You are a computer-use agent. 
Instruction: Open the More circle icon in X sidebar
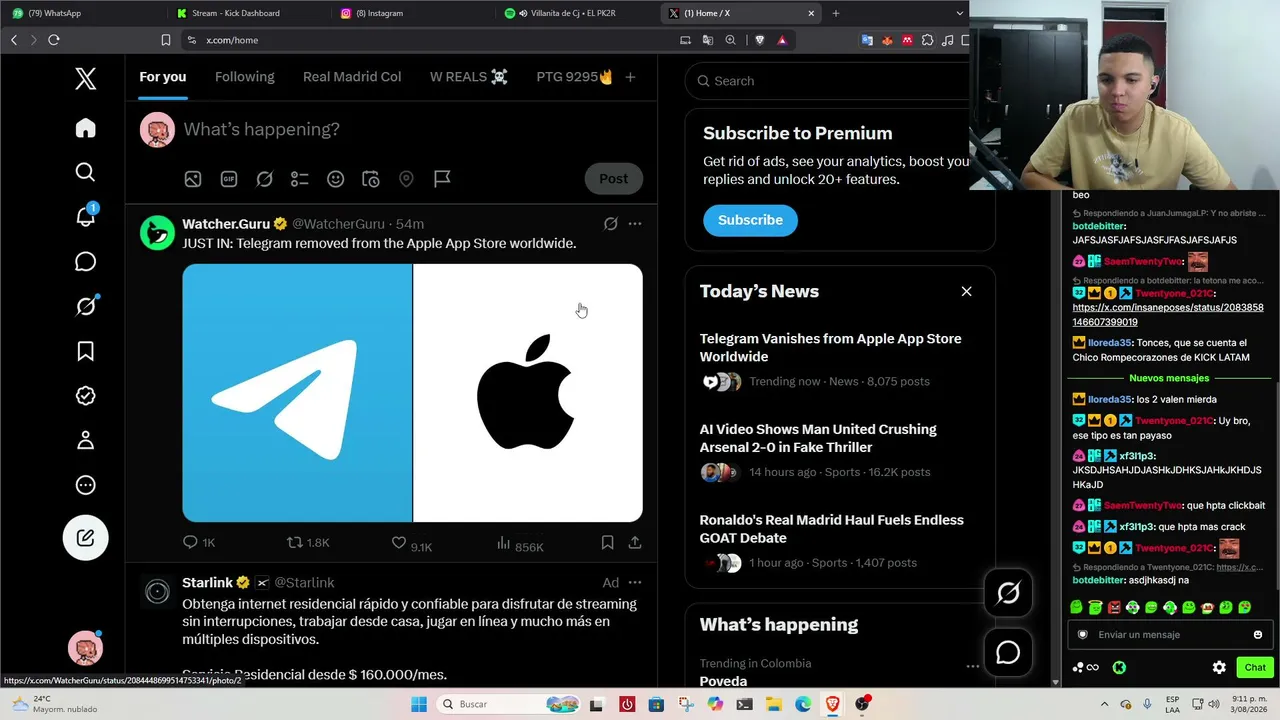[x=86, y=485]
